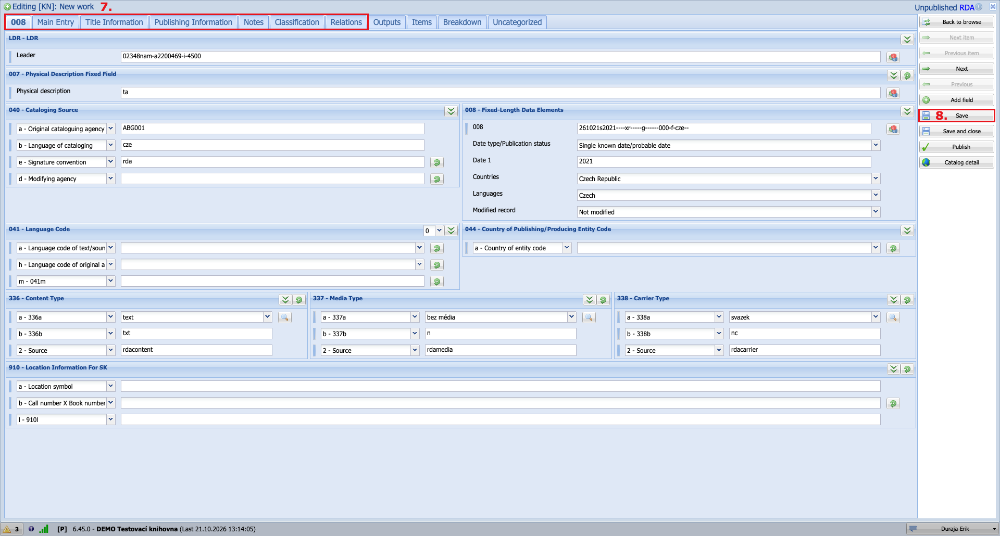Switch to the Uncategorized tab

[x=517, y=22]
